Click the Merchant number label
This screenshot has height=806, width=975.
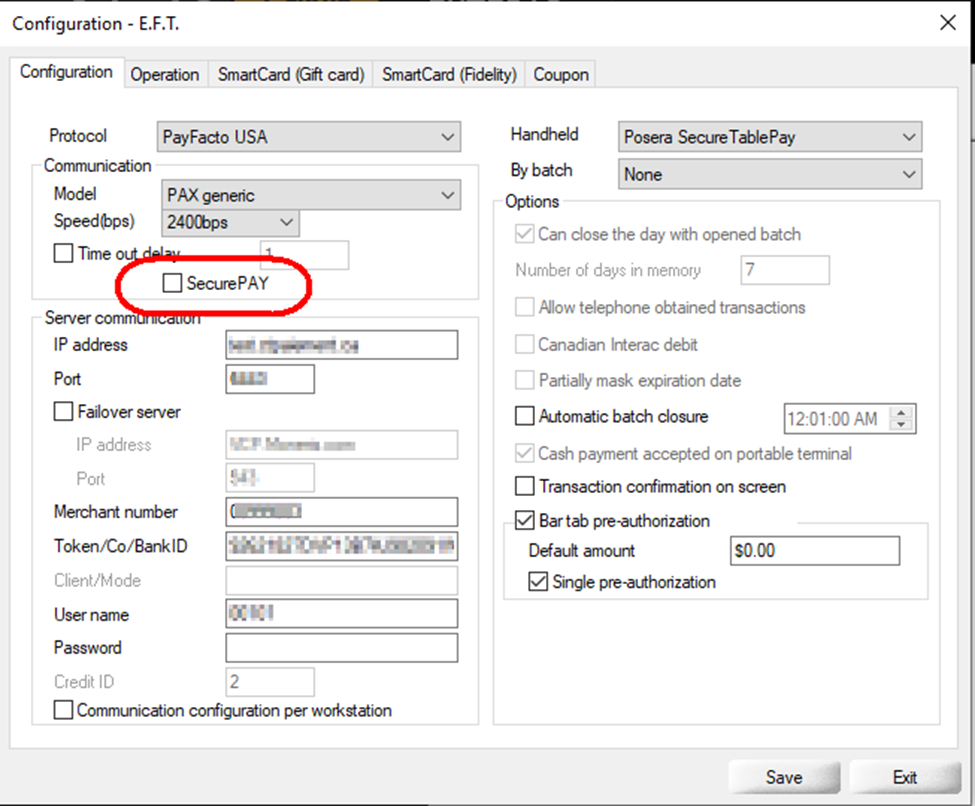pyautogui.click(x=116, y=512)
